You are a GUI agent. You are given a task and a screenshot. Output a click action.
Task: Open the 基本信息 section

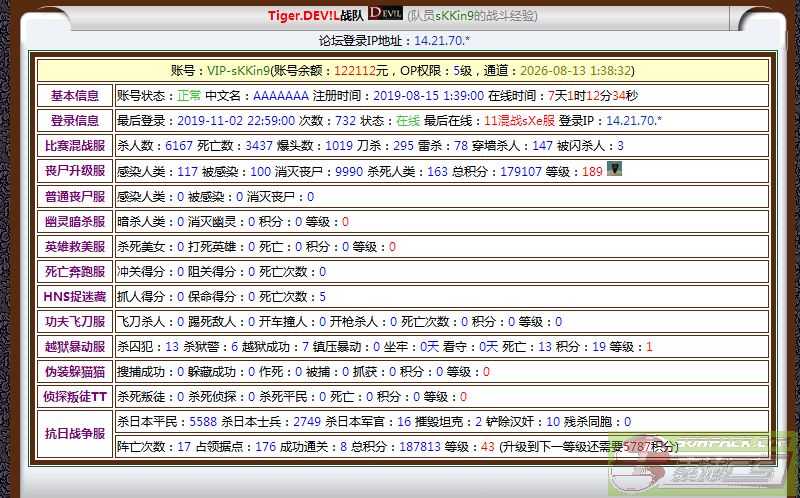(75, 96)
